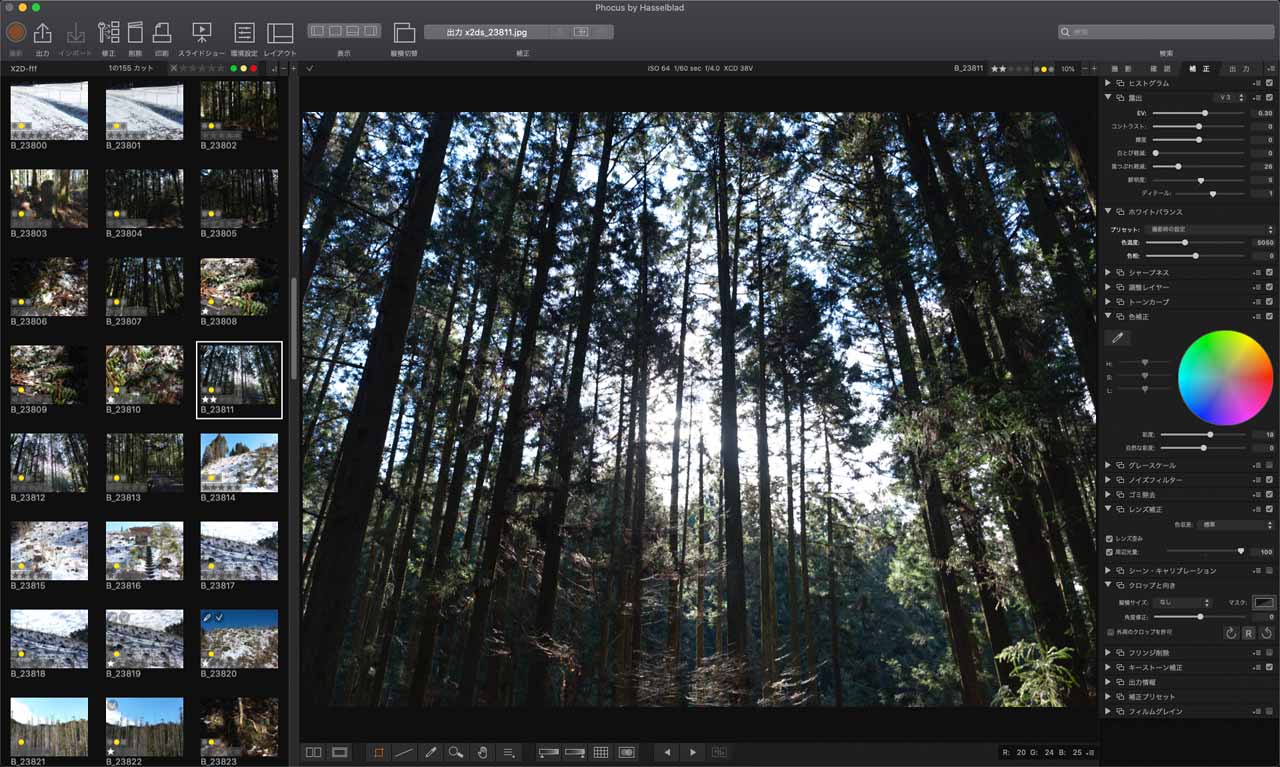This screenshot has height=767, width=1280.
Task: Toggle the 露出 adjustment checkbox on panel
Action: pos(1268,97)
